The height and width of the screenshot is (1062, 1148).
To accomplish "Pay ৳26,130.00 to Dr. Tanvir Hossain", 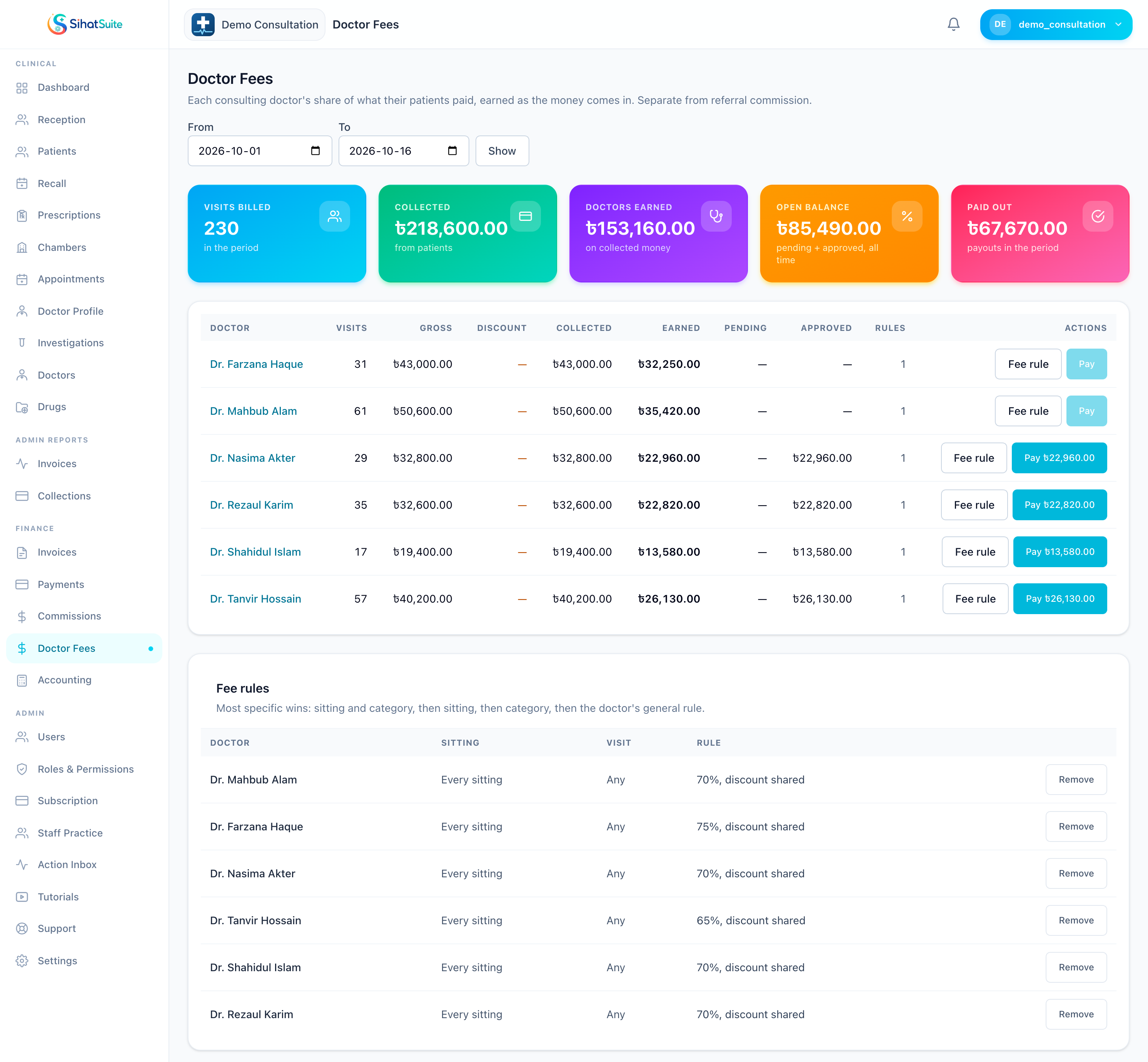I will [x=1060, y=599].
